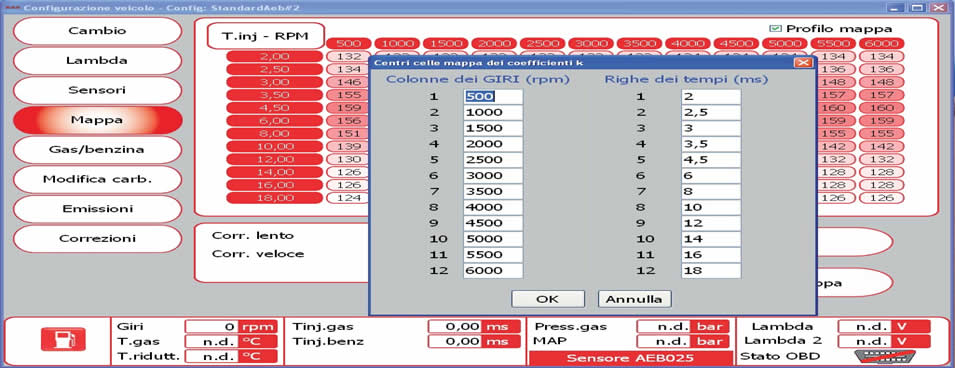Edit GIRI column 11 field with 5500
Image resolution: width=955 pixels, height=368 pixels.
tap(493, 255)
